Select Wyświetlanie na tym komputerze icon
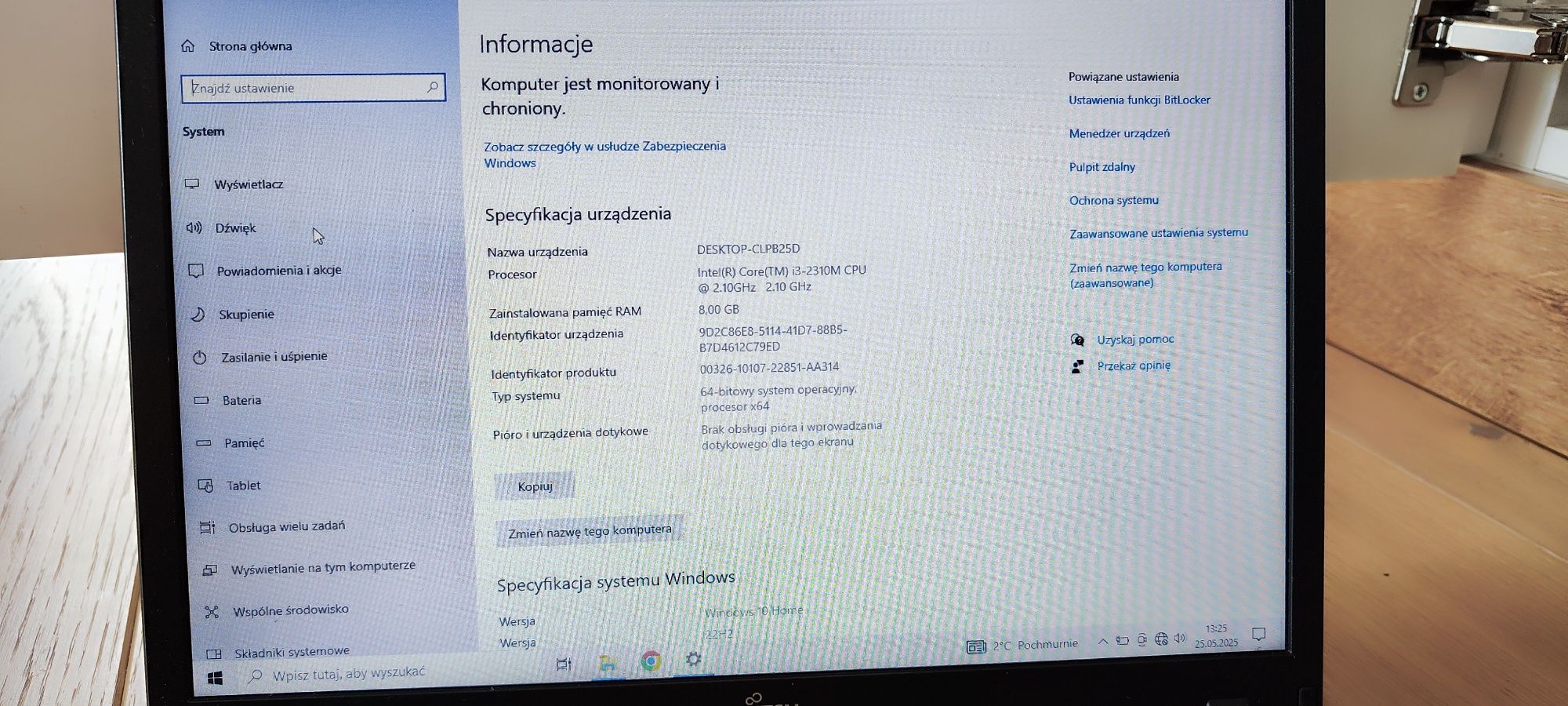 click(x=209, y=570)
